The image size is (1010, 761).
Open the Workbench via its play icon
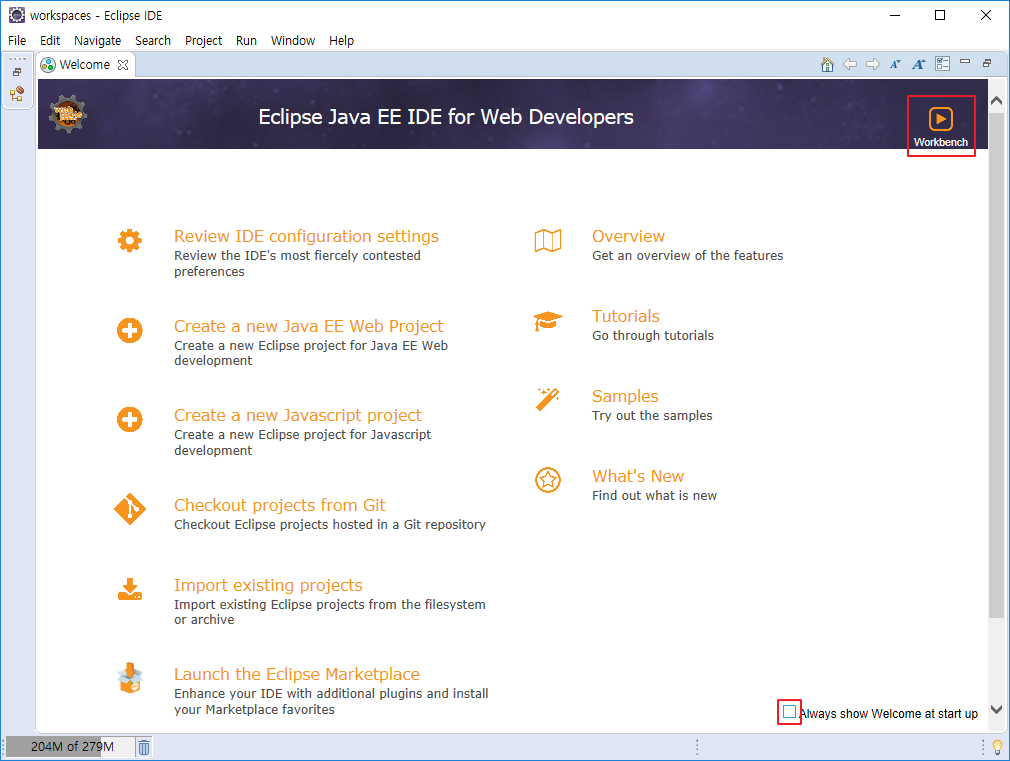coord(940,119)
